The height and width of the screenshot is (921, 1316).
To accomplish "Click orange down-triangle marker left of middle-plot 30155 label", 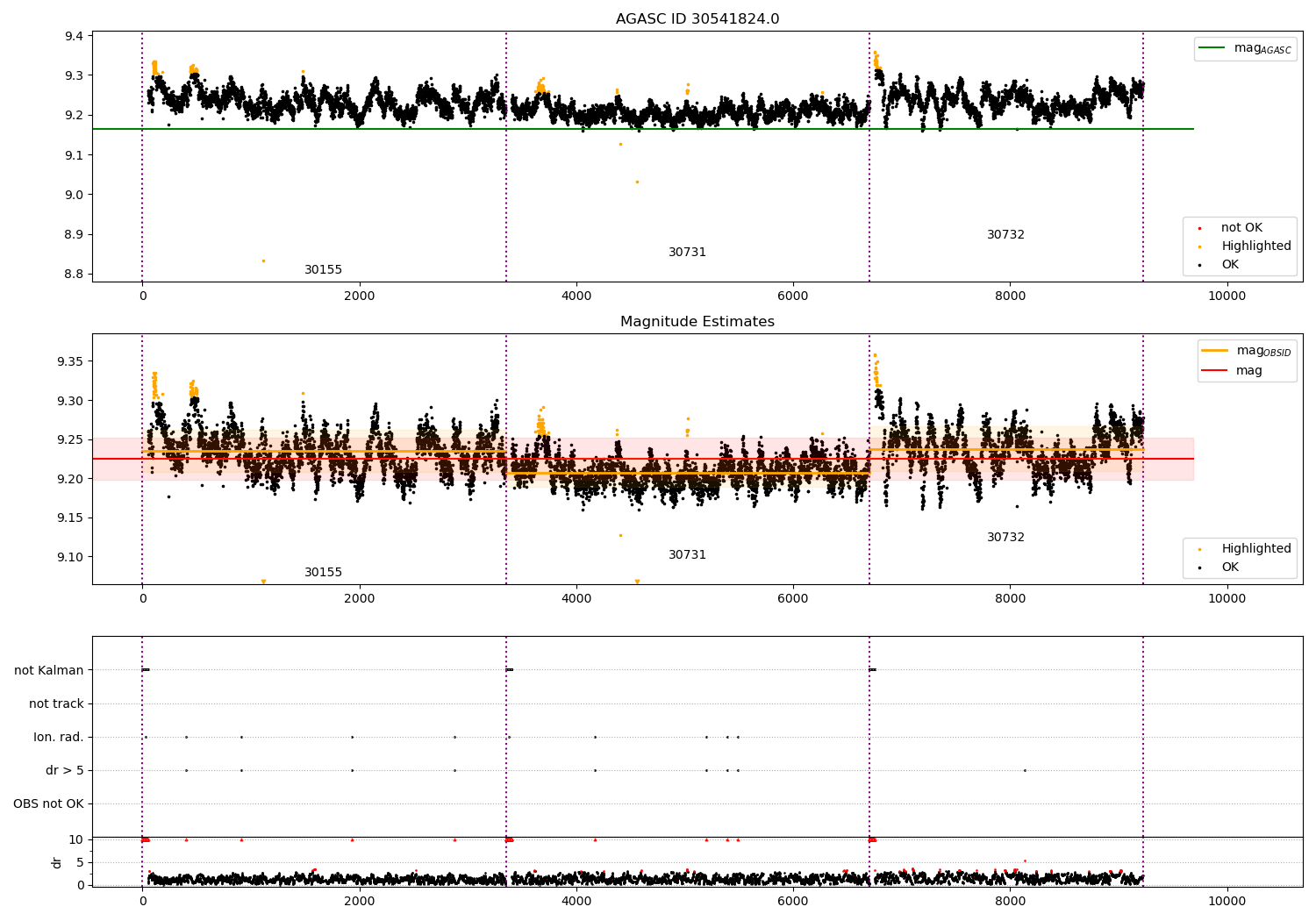I will 263,582.
